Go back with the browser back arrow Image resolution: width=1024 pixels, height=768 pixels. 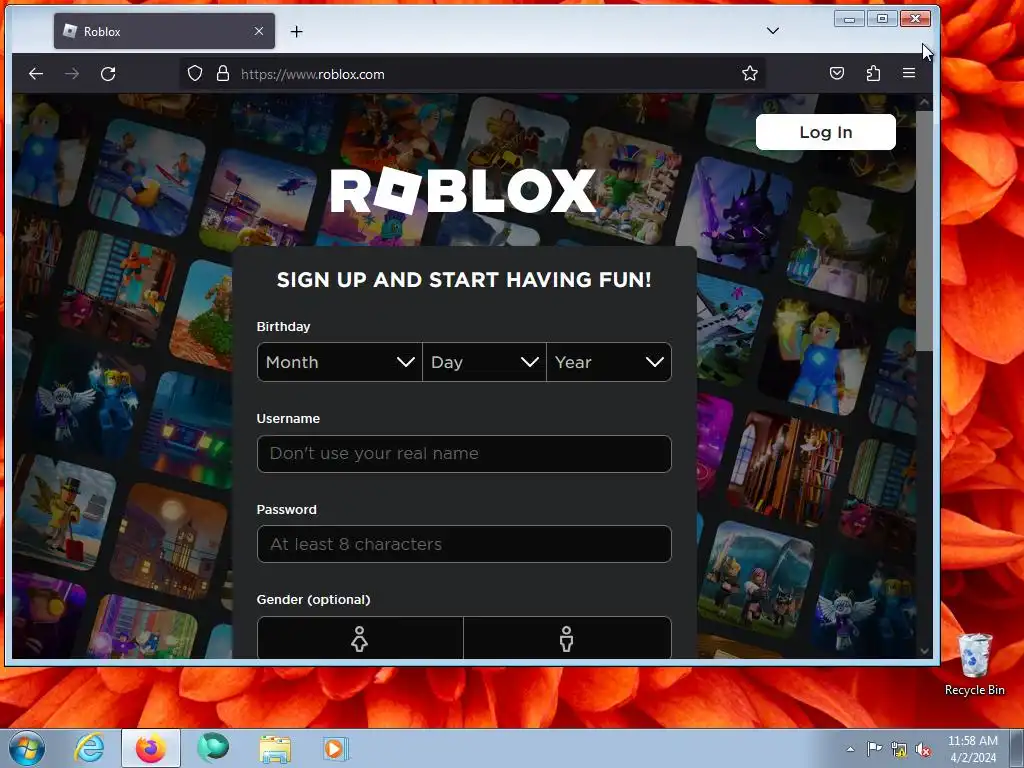pyautogui.click(x=36, y=74)
